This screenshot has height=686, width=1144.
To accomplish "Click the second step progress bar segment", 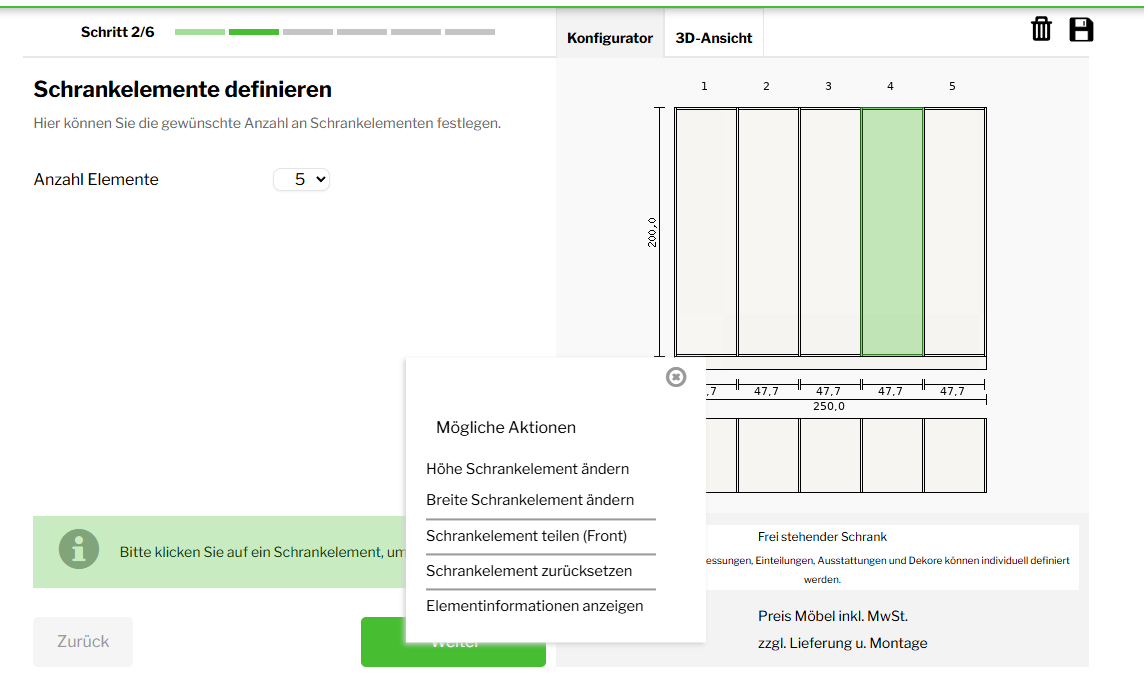I will [x=254, y=32].
